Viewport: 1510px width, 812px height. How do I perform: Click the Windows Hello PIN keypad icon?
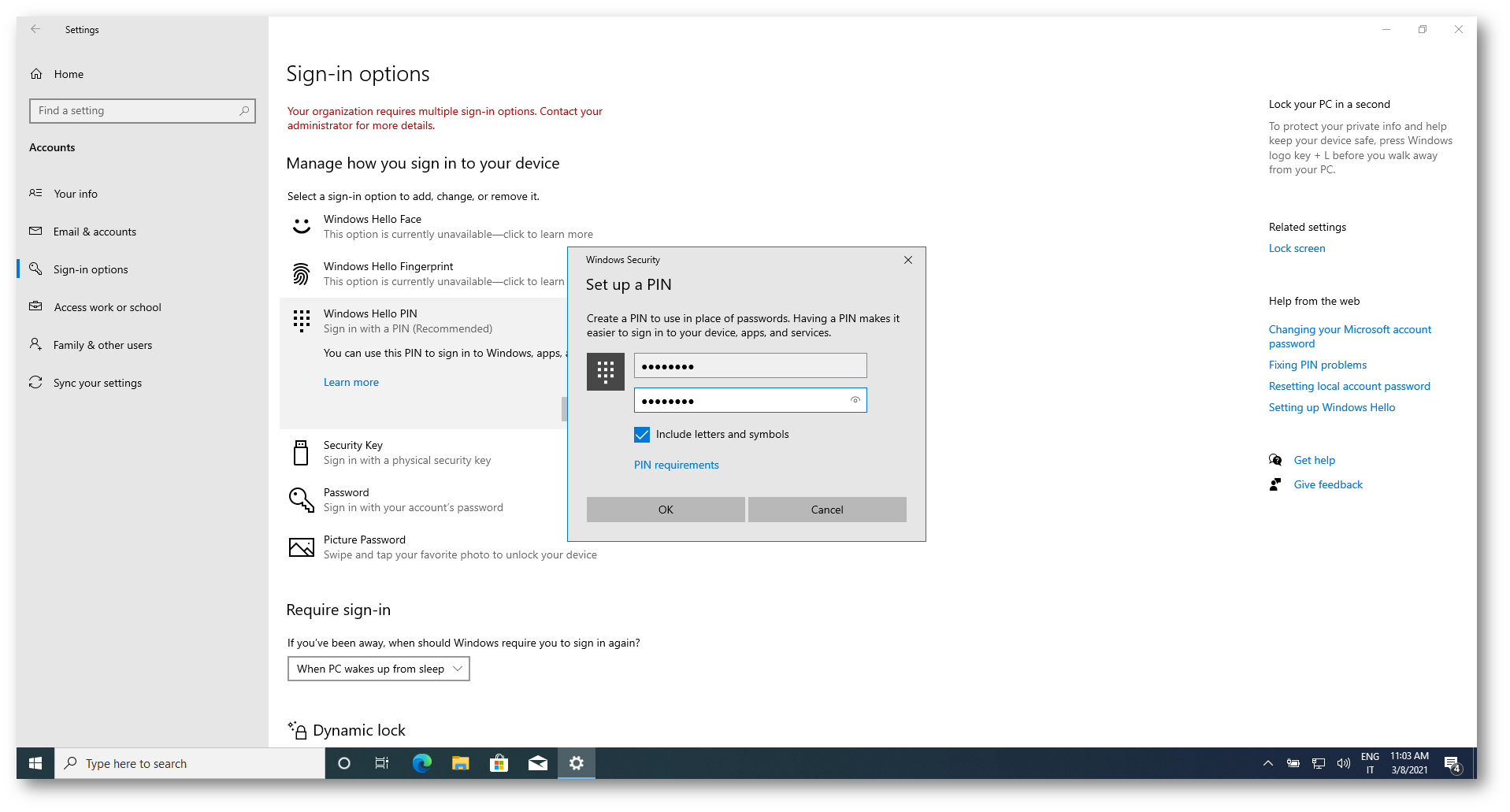point(302,321)
